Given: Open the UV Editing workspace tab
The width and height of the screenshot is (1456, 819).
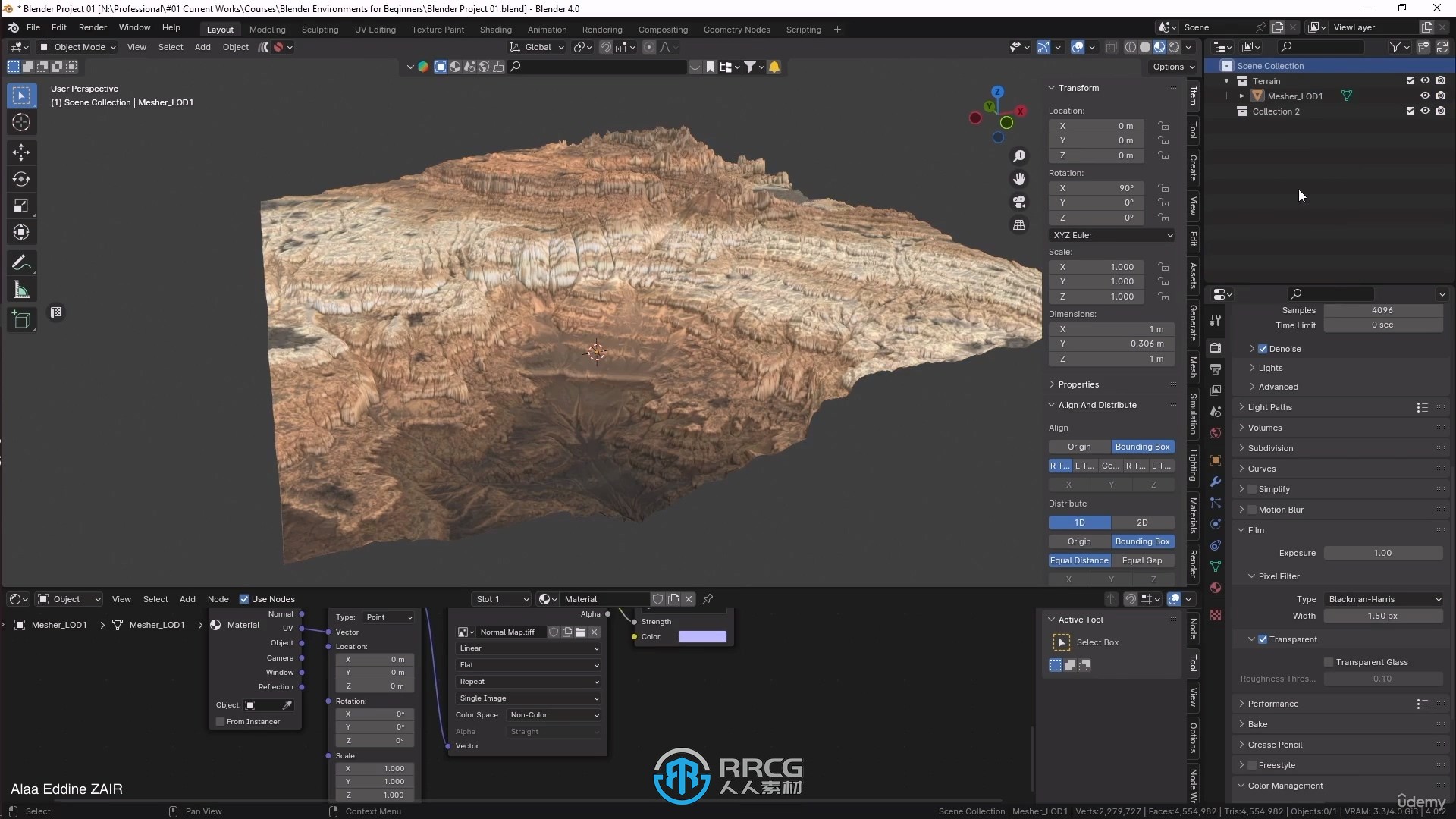Looking at the screenshot, I should pos(375,30).
